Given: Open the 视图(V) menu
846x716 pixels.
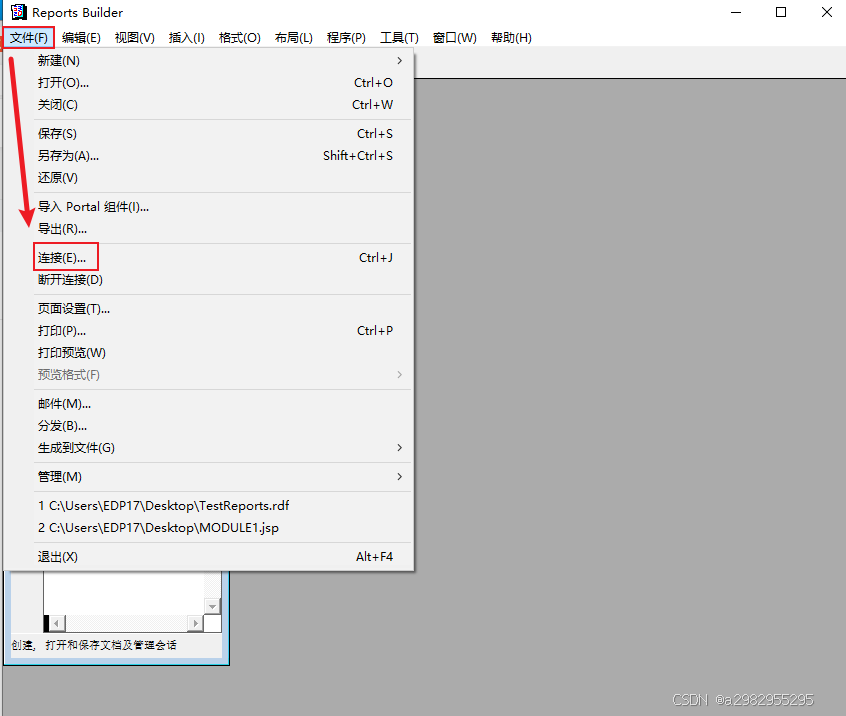Looking at the screenshot, I should (134, 38).
